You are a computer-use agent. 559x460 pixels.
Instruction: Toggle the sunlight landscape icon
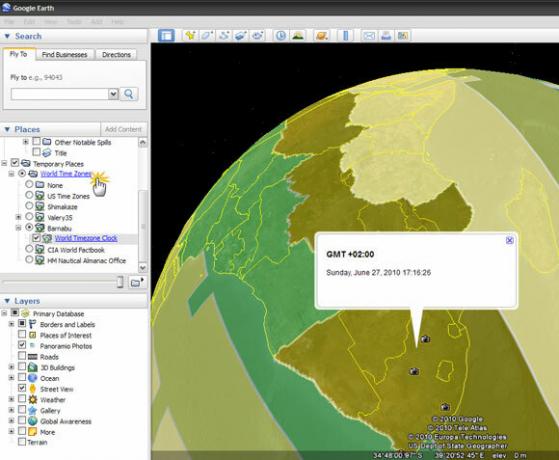pyautogui.click(x=298, y=36)
